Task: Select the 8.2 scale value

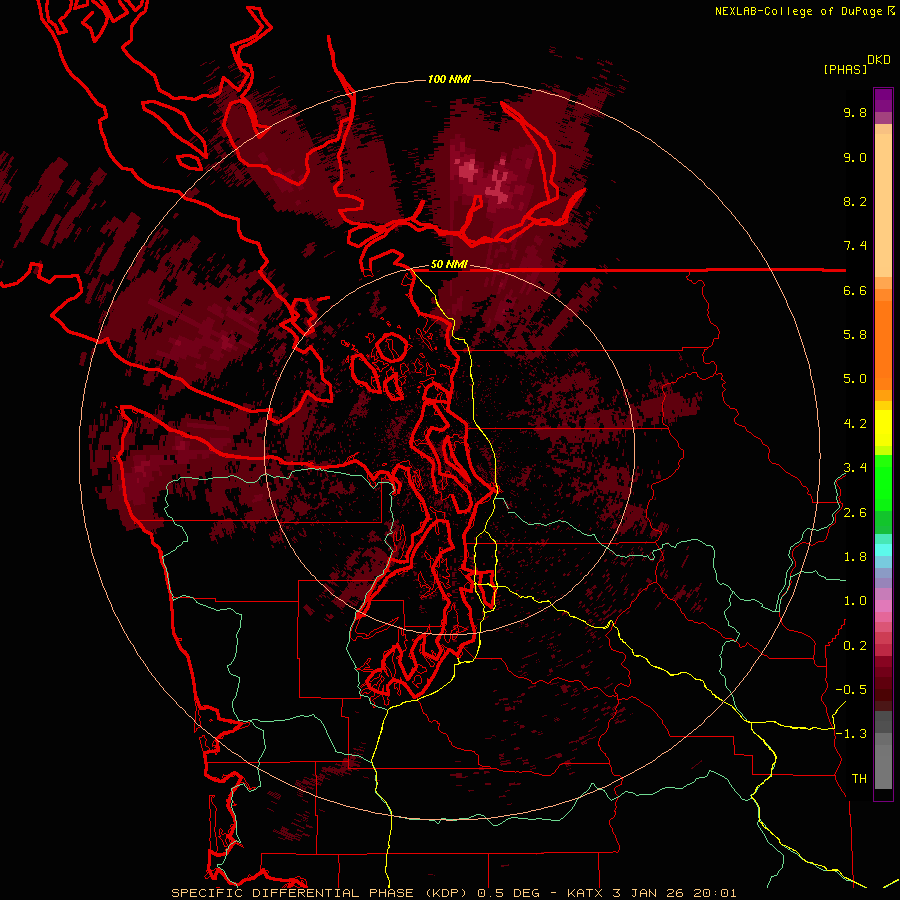Action: click(855, 201)
